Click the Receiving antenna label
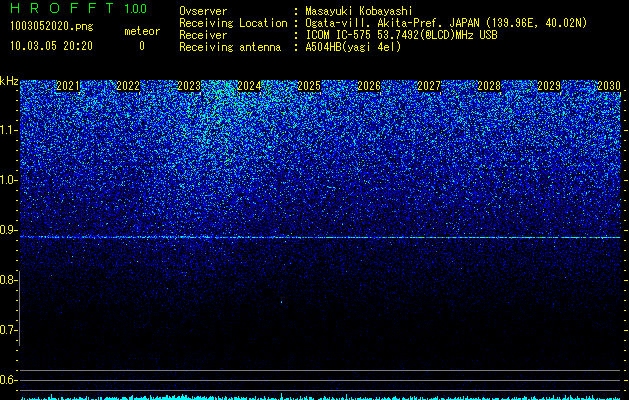 230,47
